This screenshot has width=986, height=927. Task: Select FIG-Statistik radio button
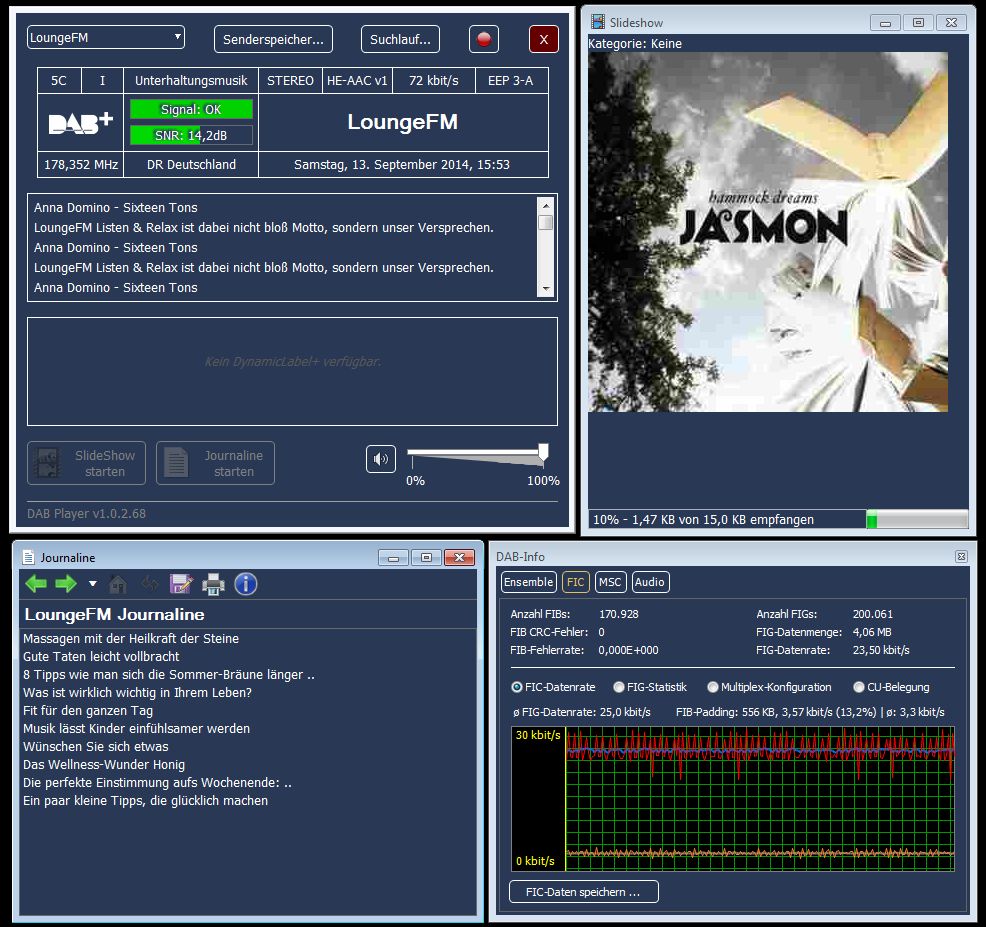pos(619,687)
